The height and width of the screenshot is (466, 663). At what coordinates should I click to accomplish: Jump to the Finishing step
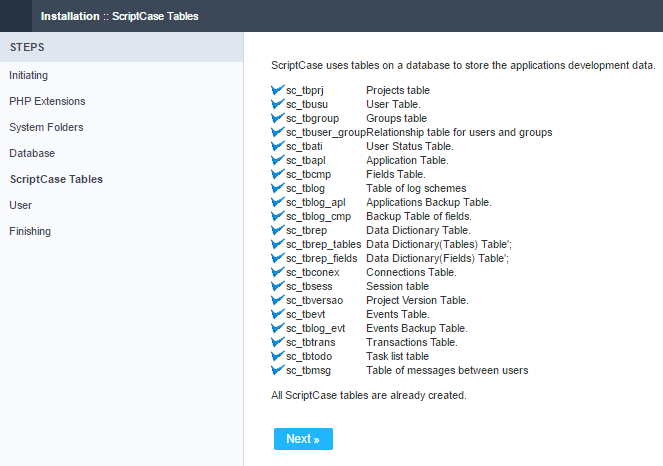click(x=30, y=231)
